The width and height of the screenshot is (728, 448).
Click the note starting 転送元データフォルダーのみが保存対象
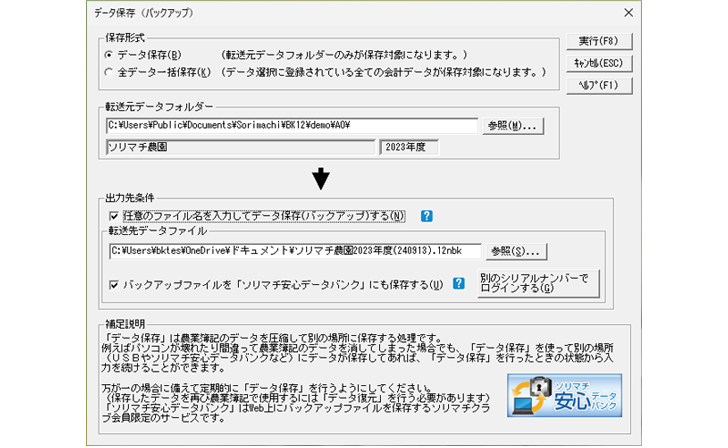pyautogui.click(x=344, y=55)
